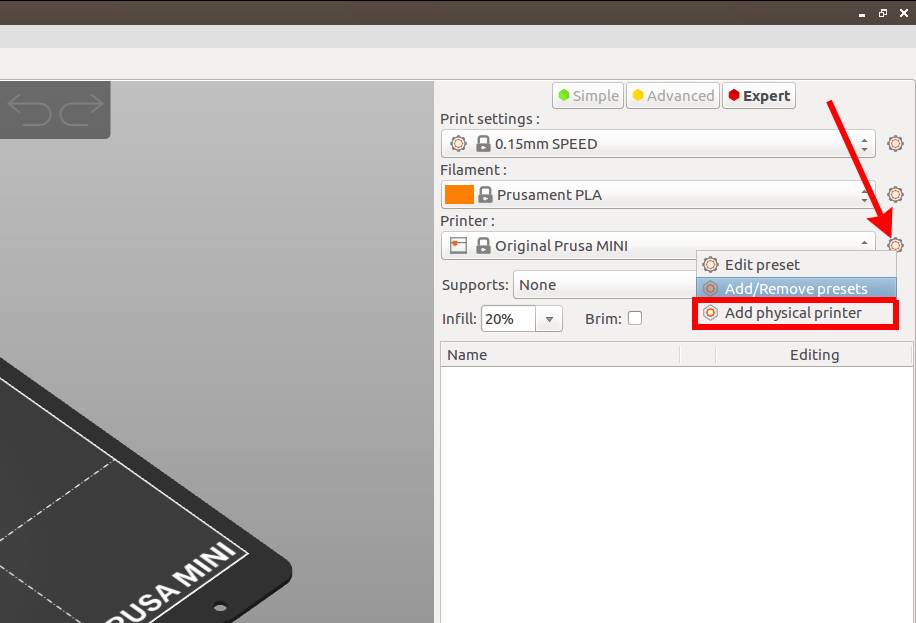Switch to Advanced mode

(673, 95)
